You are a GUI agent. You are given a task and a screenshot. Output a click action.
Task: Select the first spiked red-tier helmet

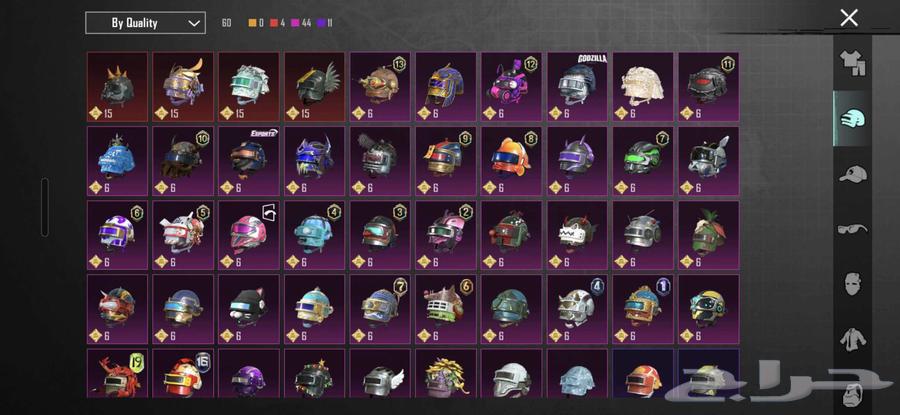pyautogui.click(x=117, y=87)
